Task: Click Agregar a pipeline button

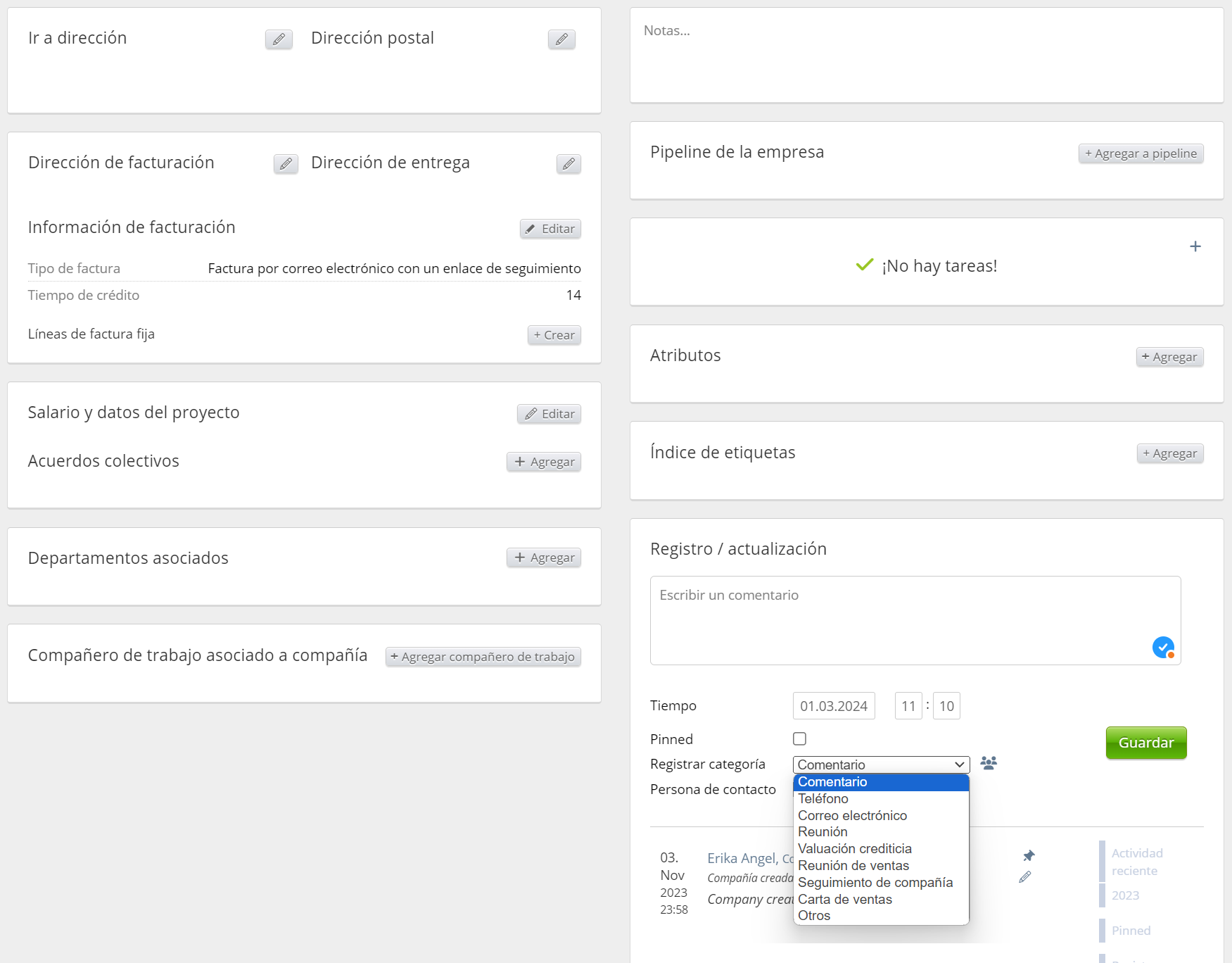Action: tap(1141, 153)
